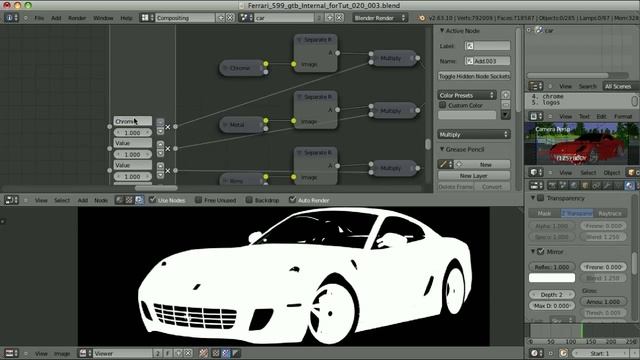Image resolution: width=640 pixels, height=360 pixels.
Task: Open the screen layout browse icon
Action: point(147,18)
